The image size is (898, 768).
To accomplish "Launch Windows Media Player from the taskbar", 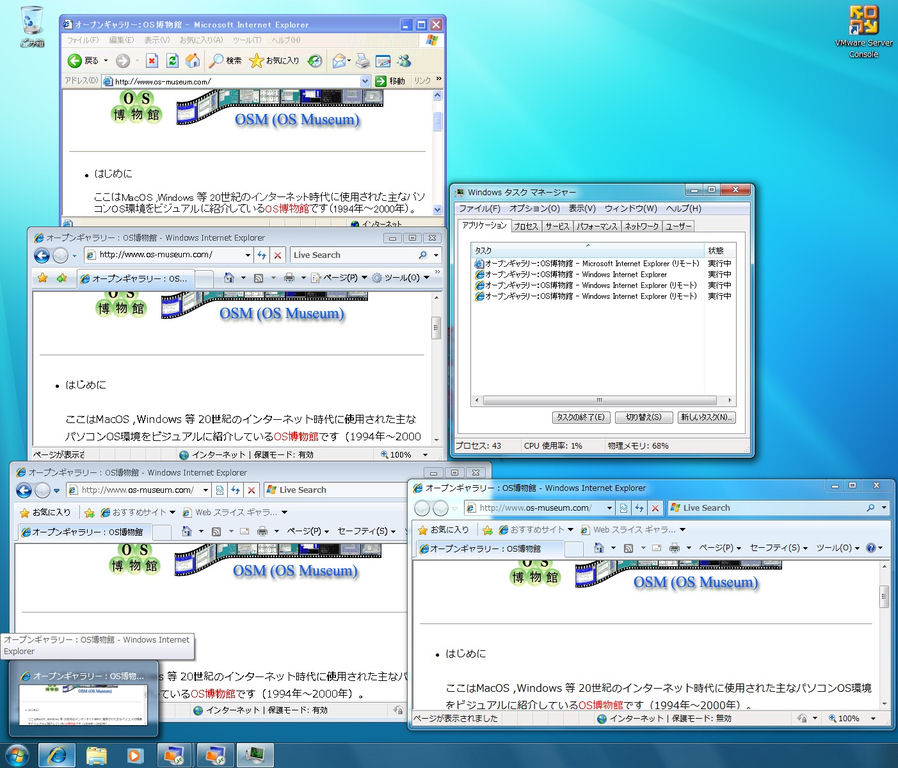I will coord(134,755).
